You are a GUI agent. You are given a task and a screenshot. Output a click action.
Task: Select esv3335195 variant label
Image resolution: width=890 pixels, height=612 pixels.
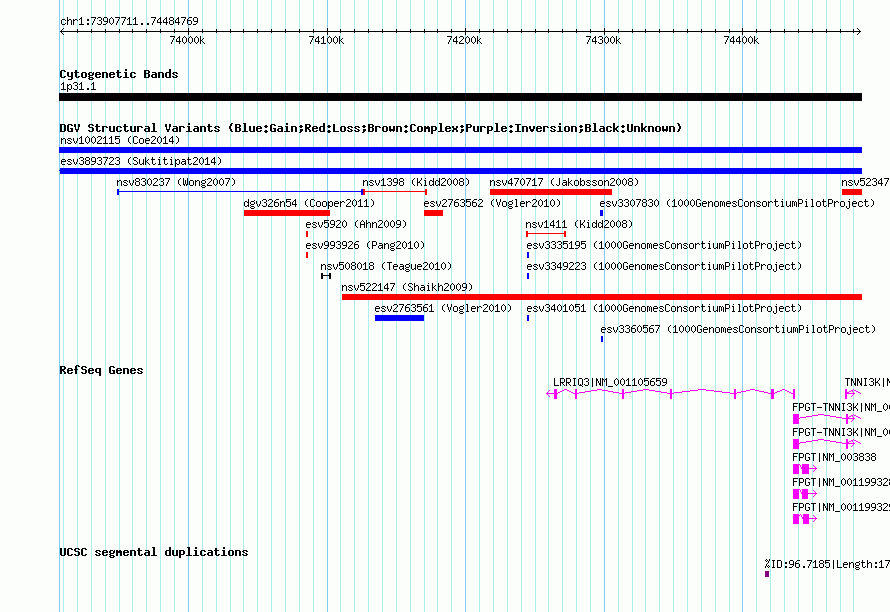[x=664, y=245]
